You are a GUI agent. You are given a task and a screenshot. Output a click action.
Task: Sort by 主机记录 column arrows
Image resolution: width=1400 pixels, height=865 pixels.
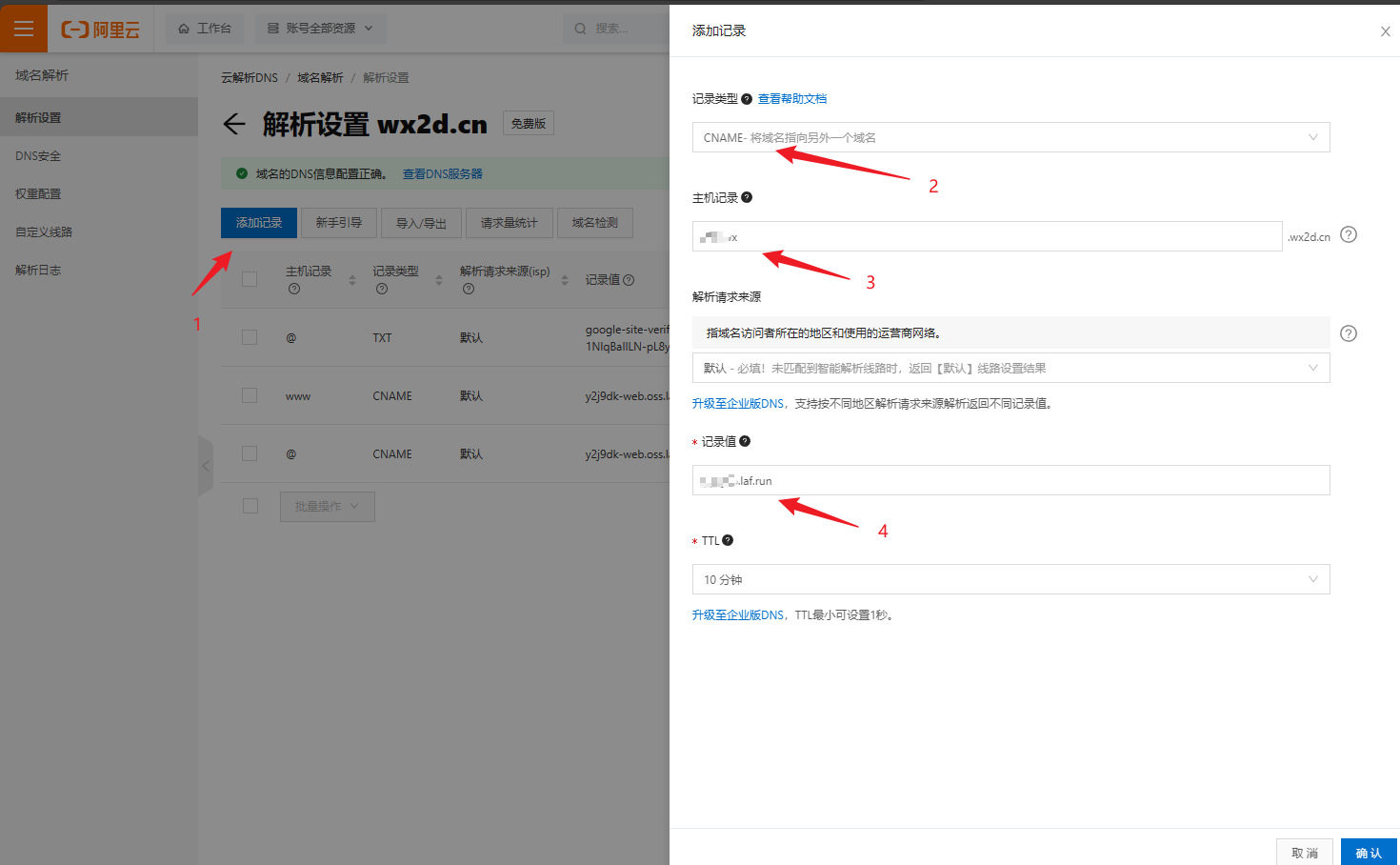[x=352, y=280]
